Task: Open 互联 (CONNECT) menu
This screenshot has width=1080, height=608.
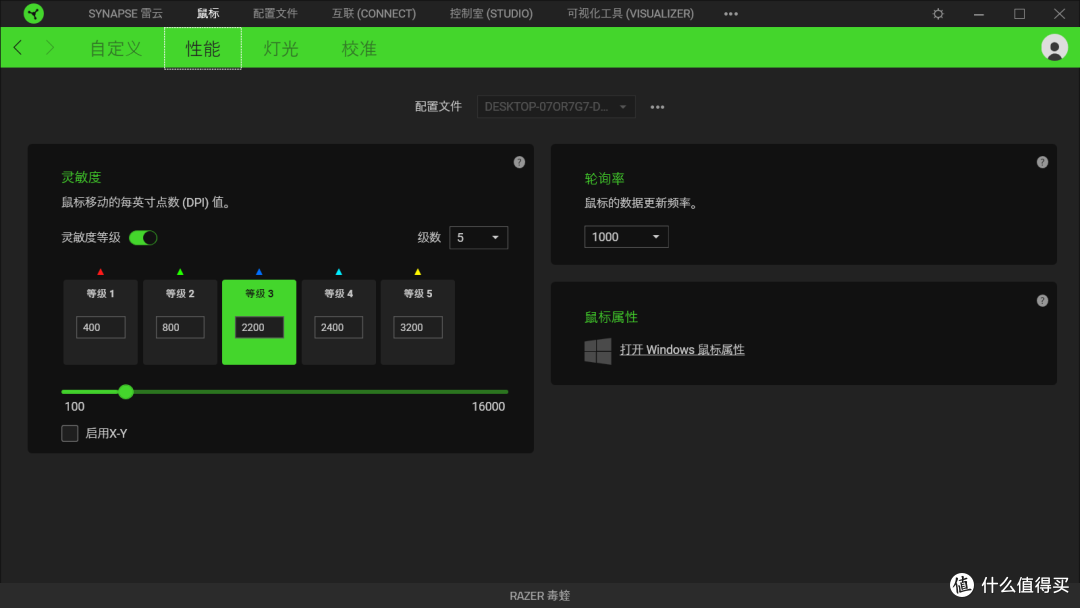Action: click(x=374, y=14)
